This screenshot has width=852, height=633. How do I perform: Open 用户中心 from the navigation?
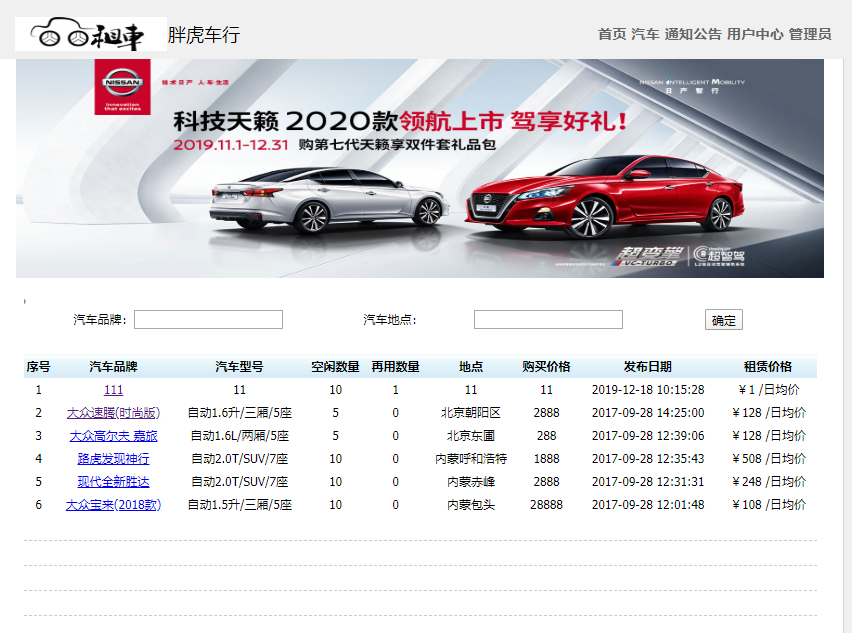tap(755, 34)
